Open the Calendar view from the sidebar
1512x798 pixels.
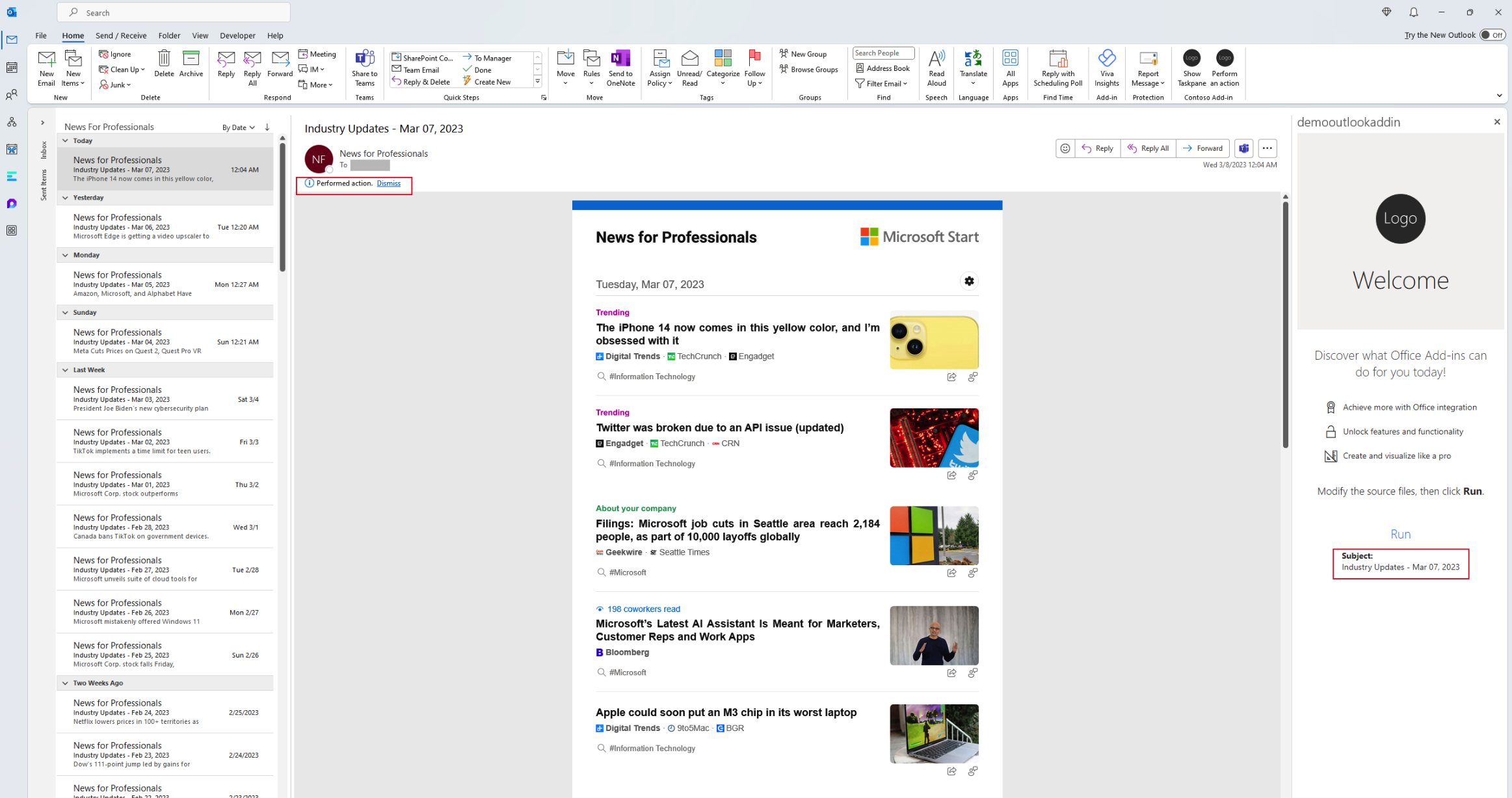(12, 68)
